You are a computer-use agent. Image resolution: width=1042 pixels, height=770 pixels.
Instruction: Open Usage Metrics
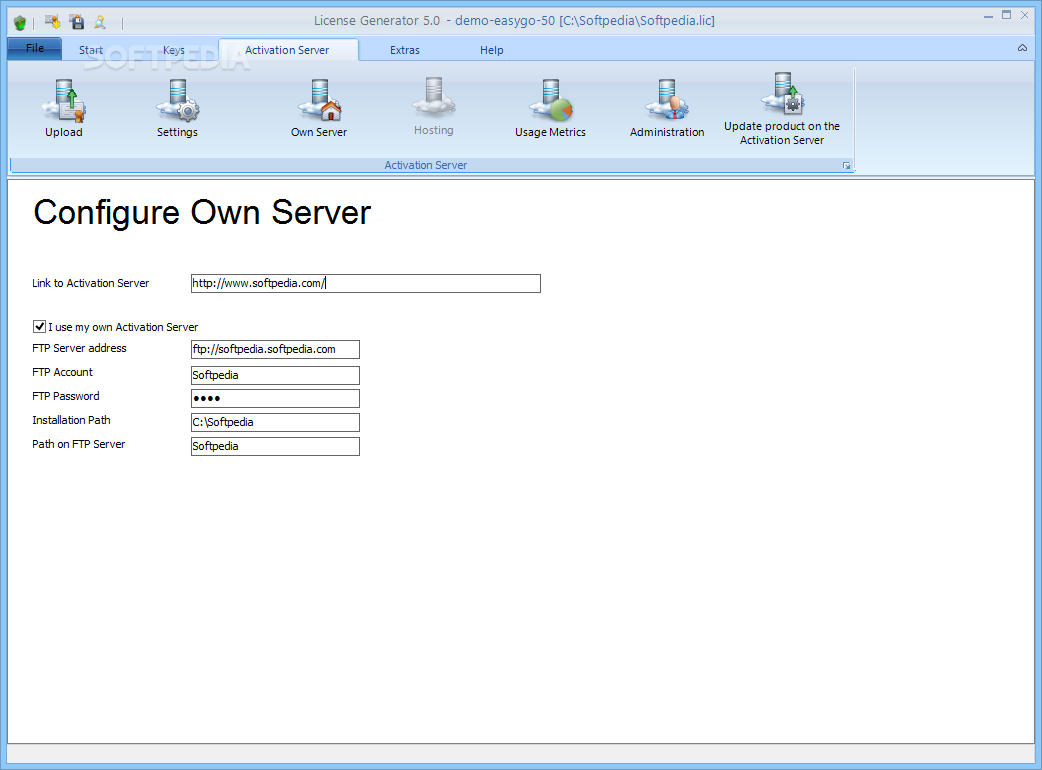tap(550, 108)
